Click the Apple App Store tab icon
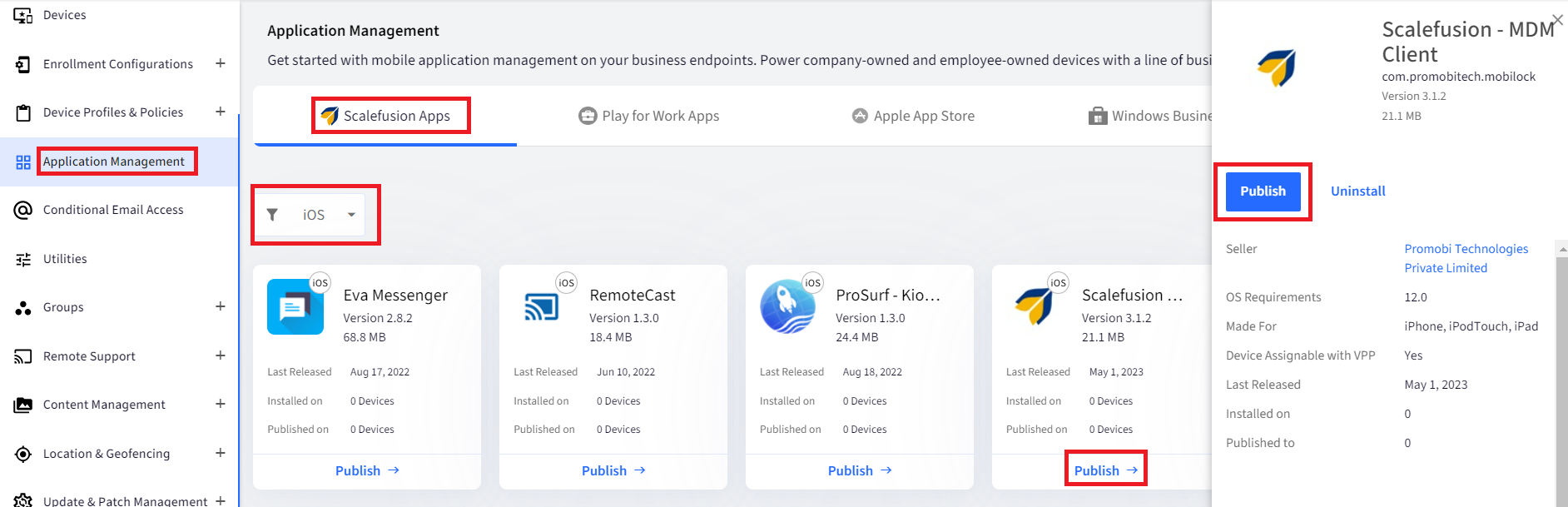Image resolution: width=1568 pixels, height=507 pixels. click(860, 116)
